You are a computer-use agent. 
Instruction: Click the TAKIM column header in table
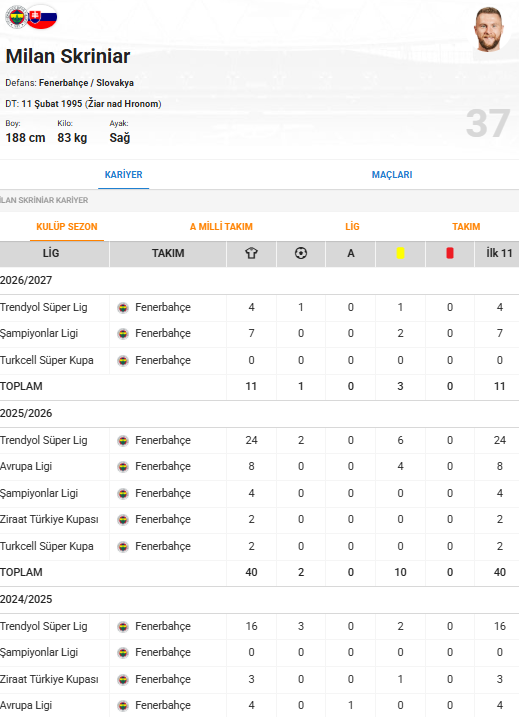click(x=168, y=253)
